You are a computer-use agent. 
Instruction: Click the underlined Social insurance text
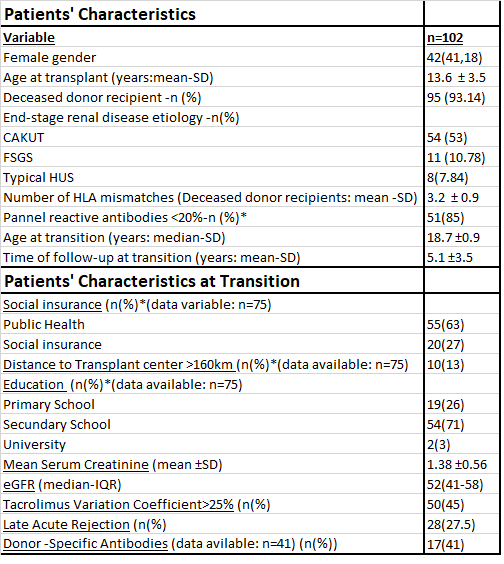coord(53,305)
